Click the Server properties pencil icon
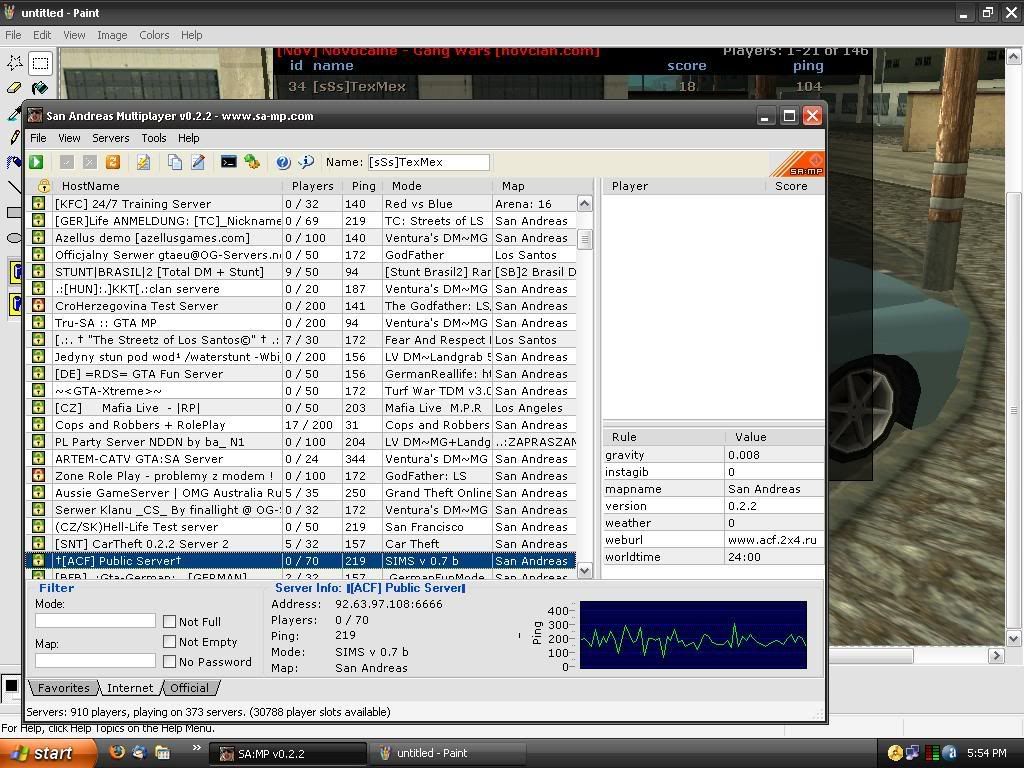This screenshot has width=1024, height=768. point(198,162)
